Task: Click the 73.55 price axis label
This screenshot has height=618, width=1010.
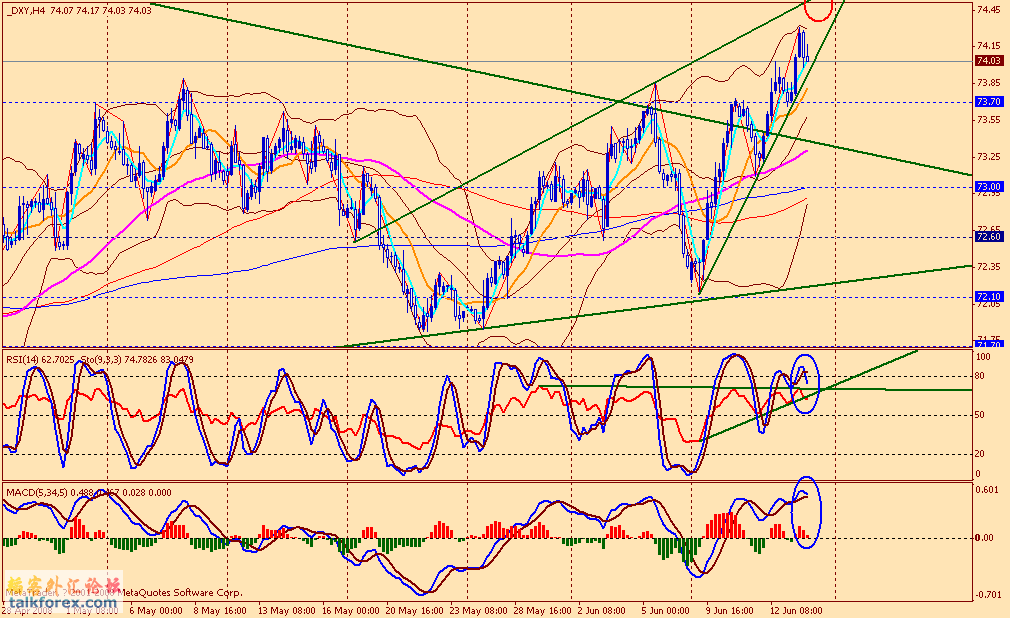Action: point(988,119)
